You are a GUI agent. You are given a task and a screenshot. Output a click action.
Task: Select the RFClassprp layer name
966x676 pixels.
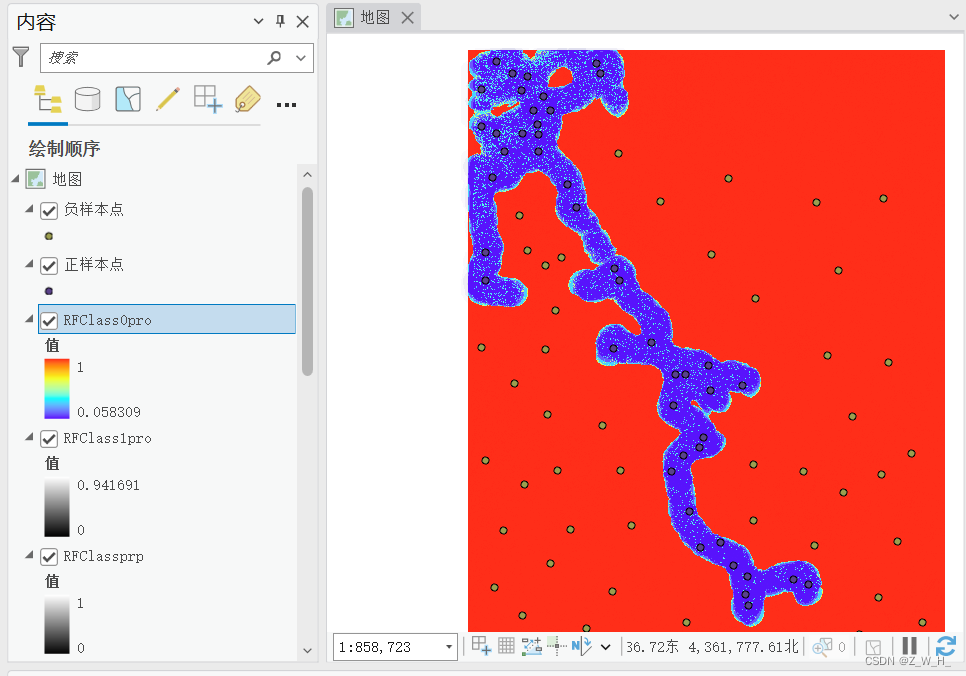tap(104, 556)
